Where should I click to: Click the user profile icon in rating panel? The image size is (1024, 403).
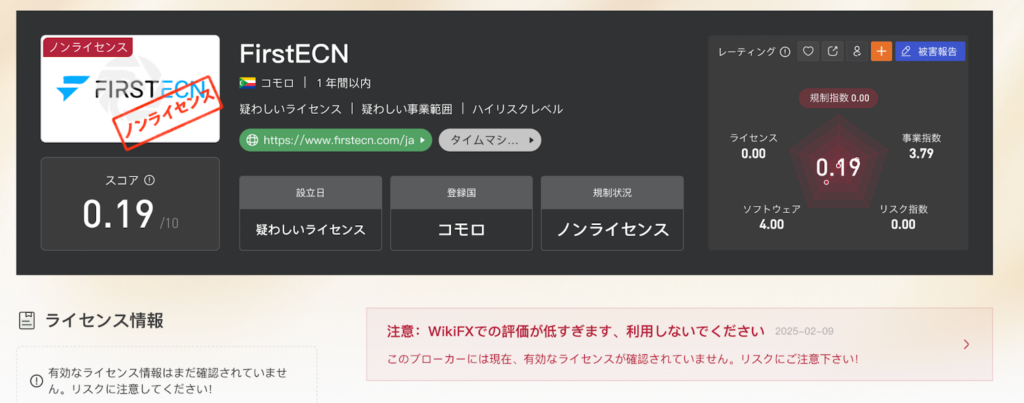857,52
